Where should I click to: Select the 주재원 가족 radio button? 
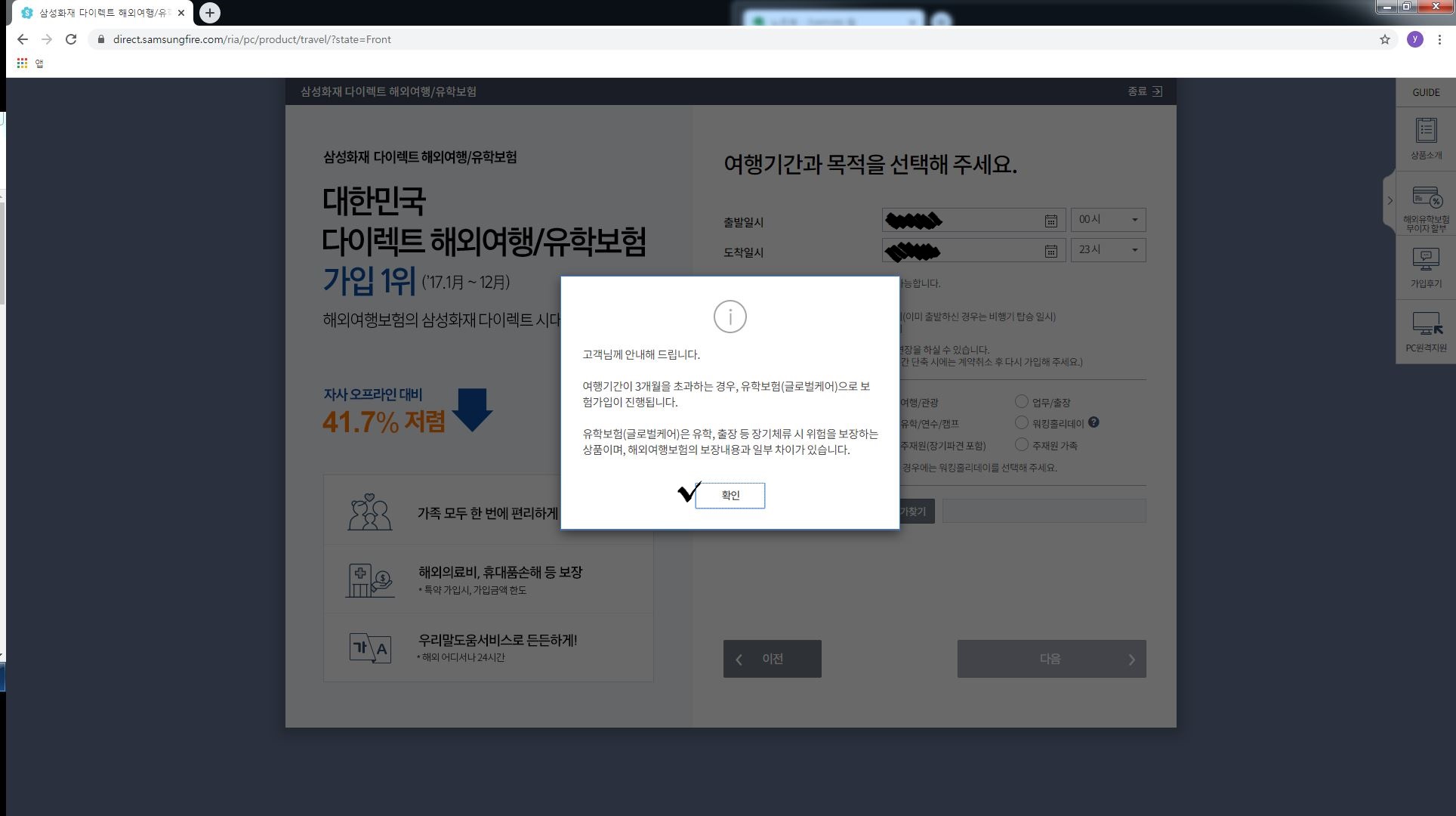(x=1022, y=444)
